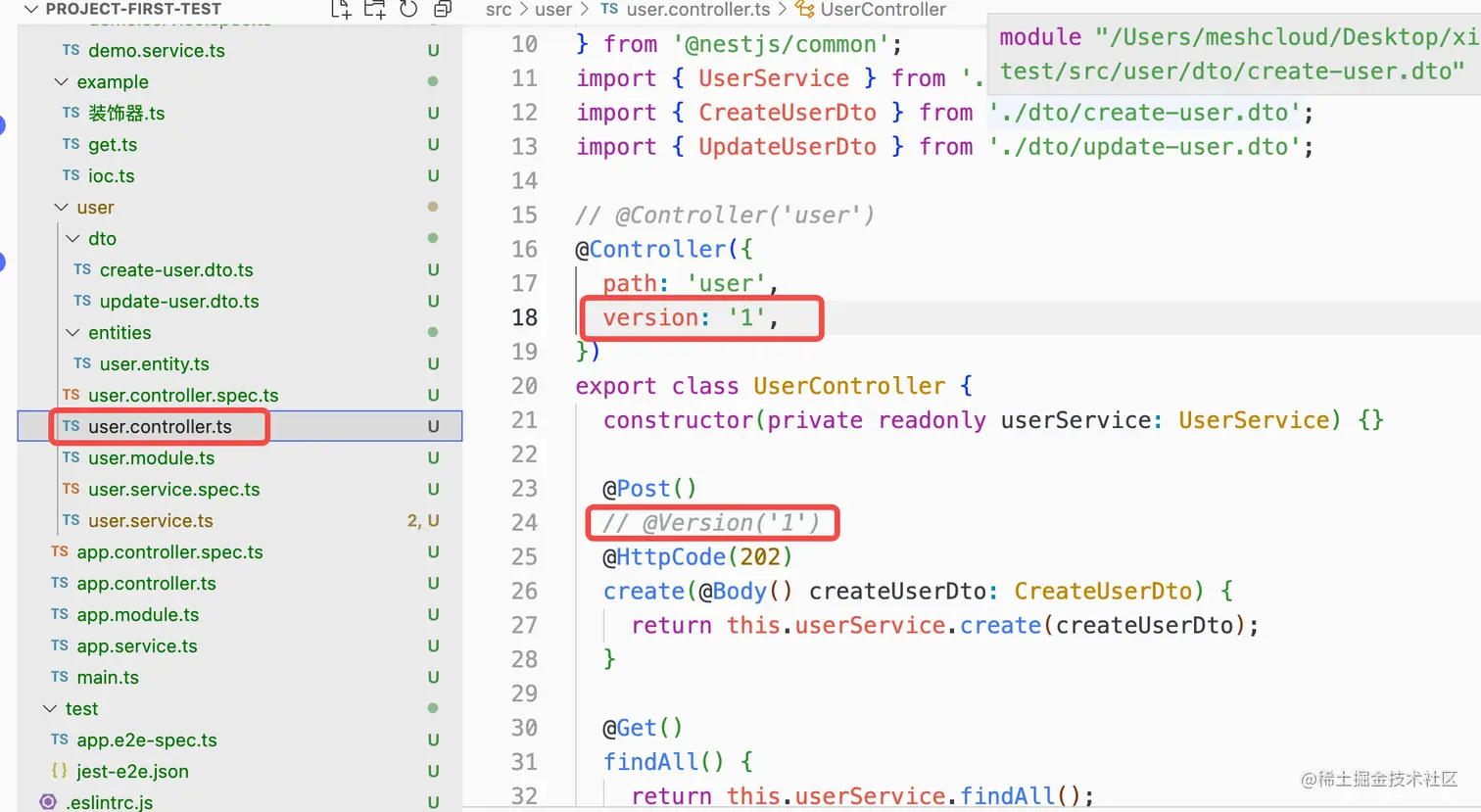
Task: Click the commented // @Controller('user') line
Action: 725,215
